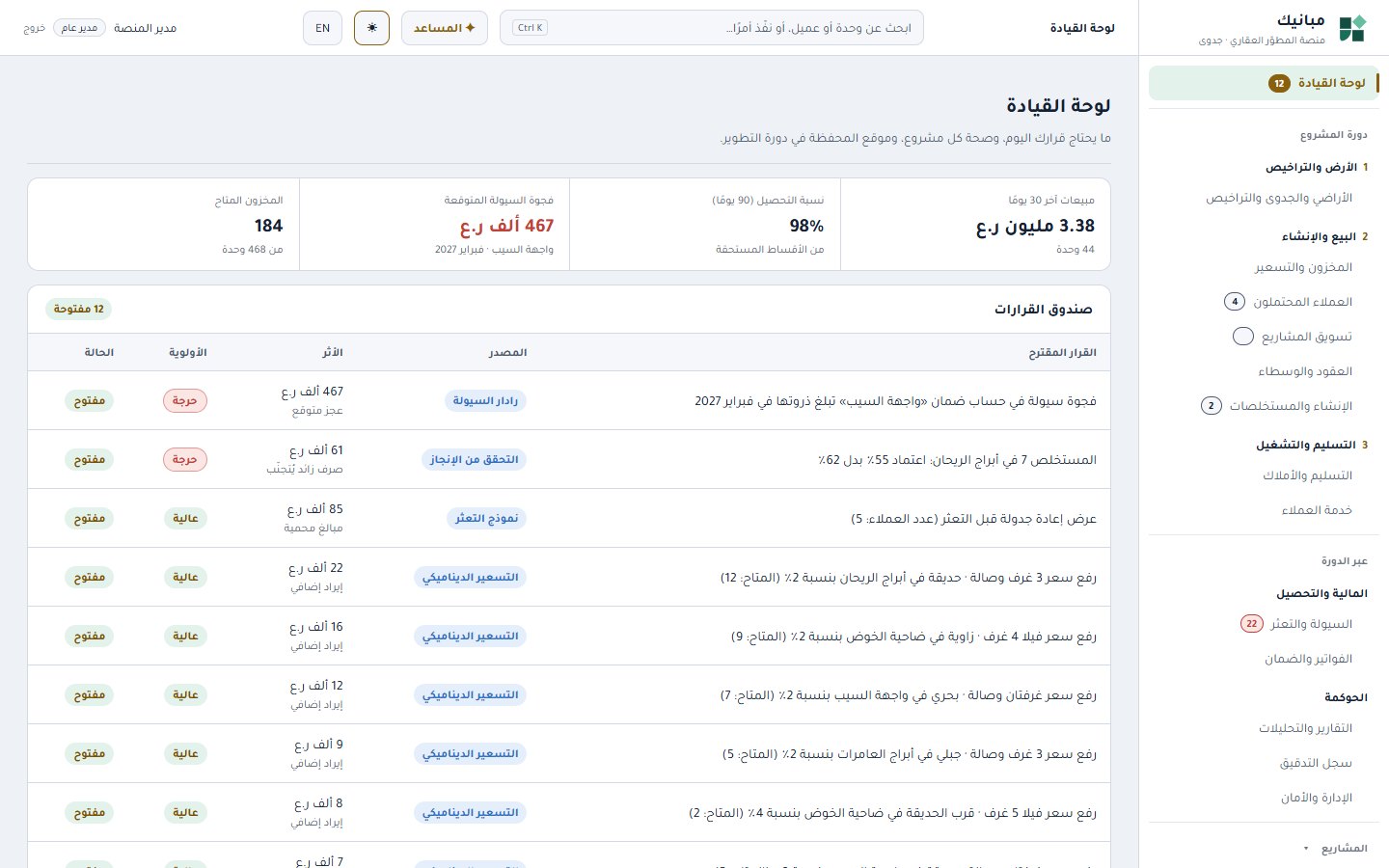1389x868 pixels.
Task: Open العملاء المحتملون sidebar item
Action: 1264,302
